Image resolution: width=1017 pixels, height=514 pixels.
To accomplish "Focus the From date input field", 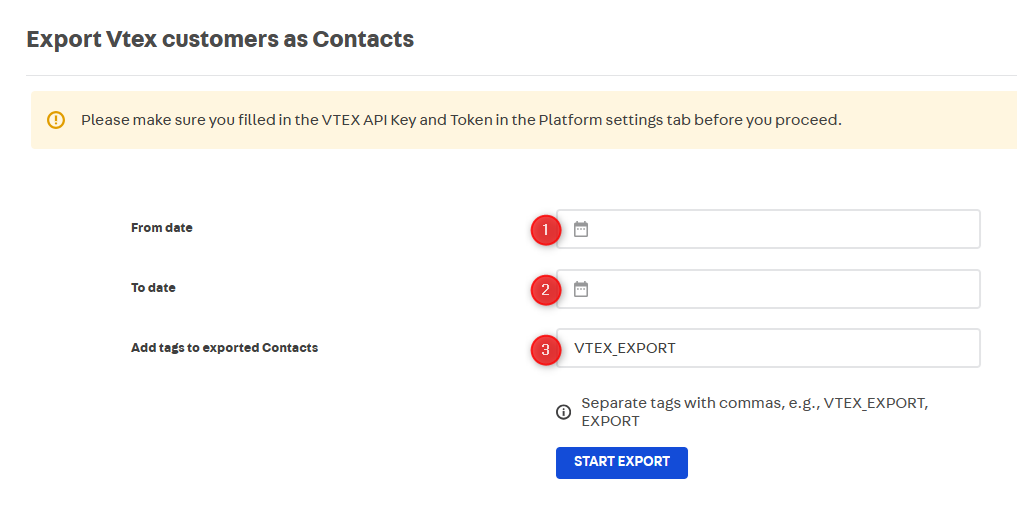I will [768, 229].
